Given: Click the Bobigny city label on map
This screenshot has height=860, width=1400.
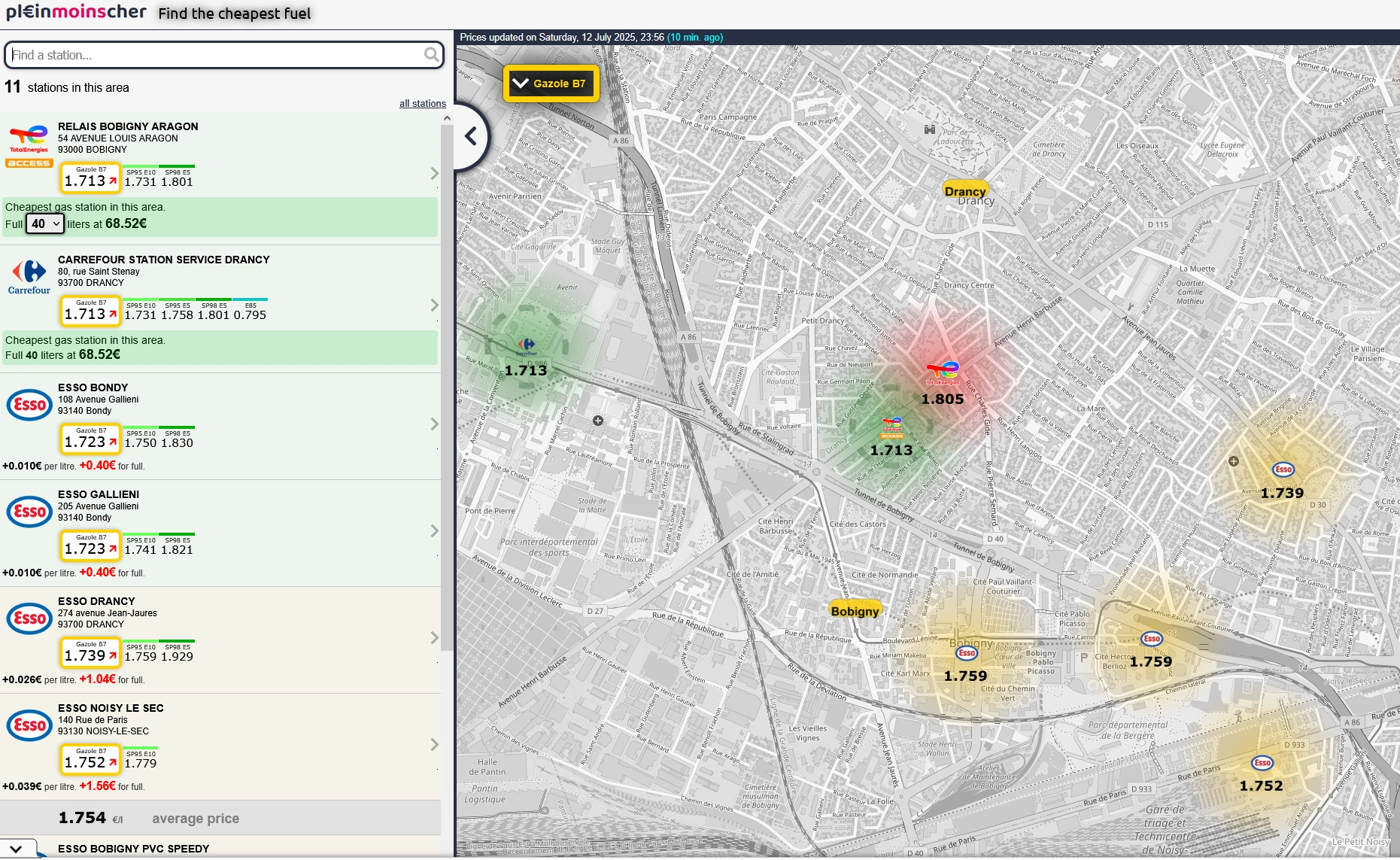Looking at the screenshot, I should click(855, 610).
